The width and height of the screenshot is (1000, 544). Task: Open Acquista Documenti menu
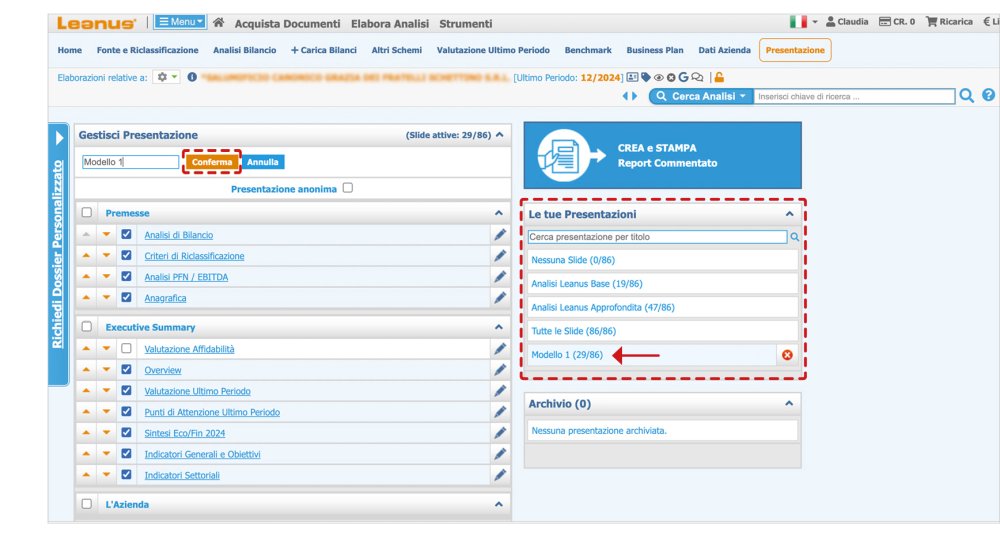tap(288, 24)
